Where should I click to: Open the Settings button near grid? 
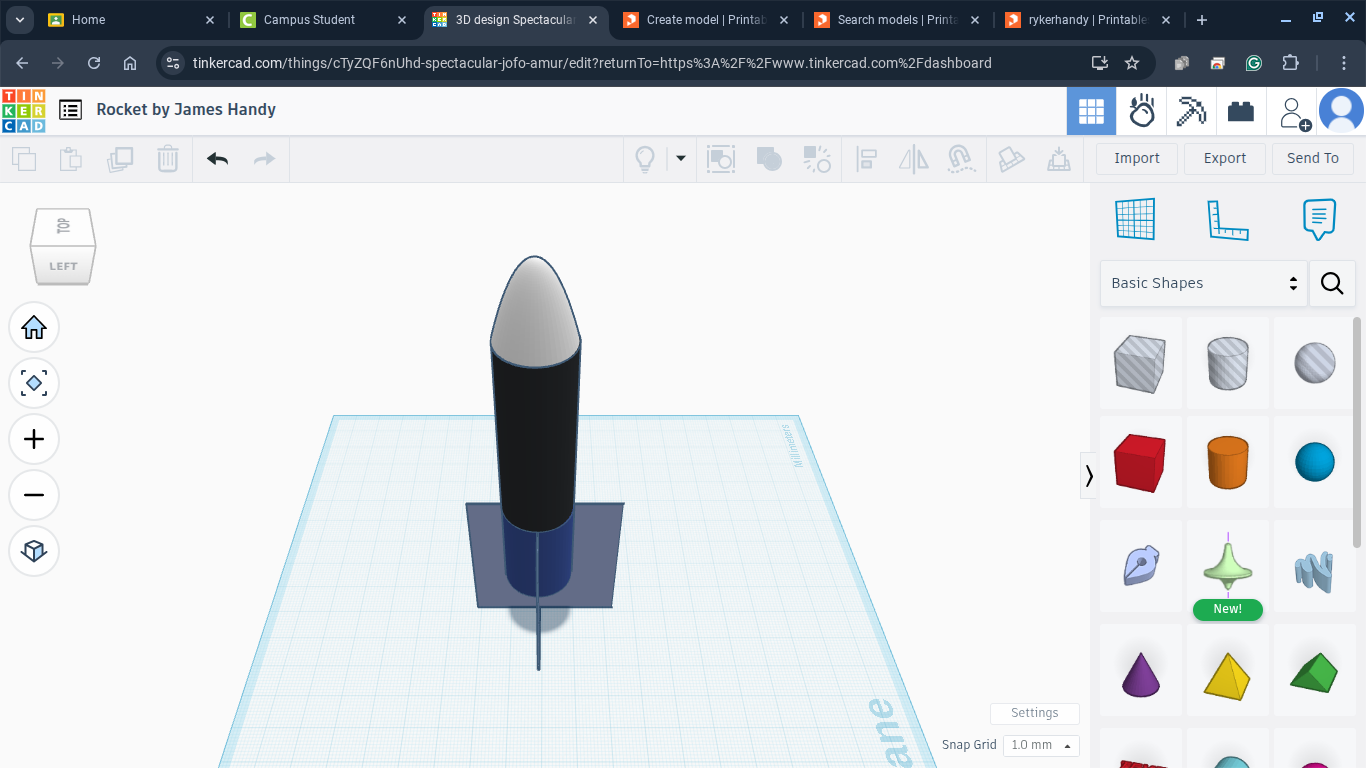1035,713
